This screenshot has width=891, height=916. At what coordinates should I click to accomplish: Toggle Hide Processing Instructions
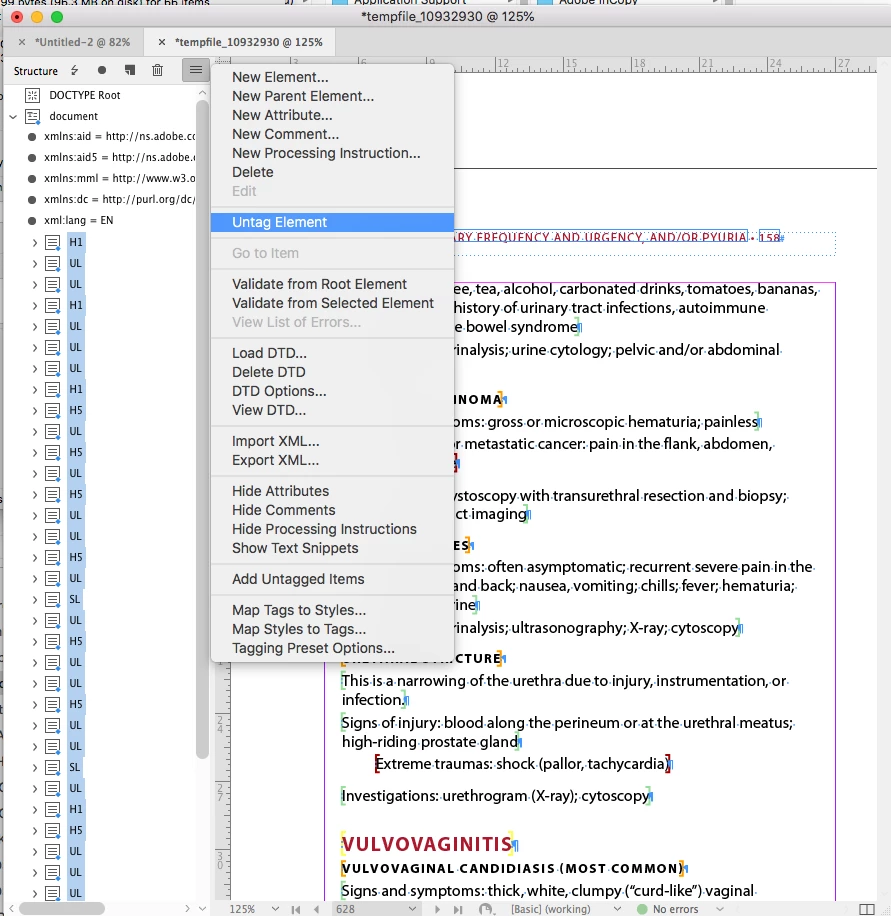pos(324,529)
